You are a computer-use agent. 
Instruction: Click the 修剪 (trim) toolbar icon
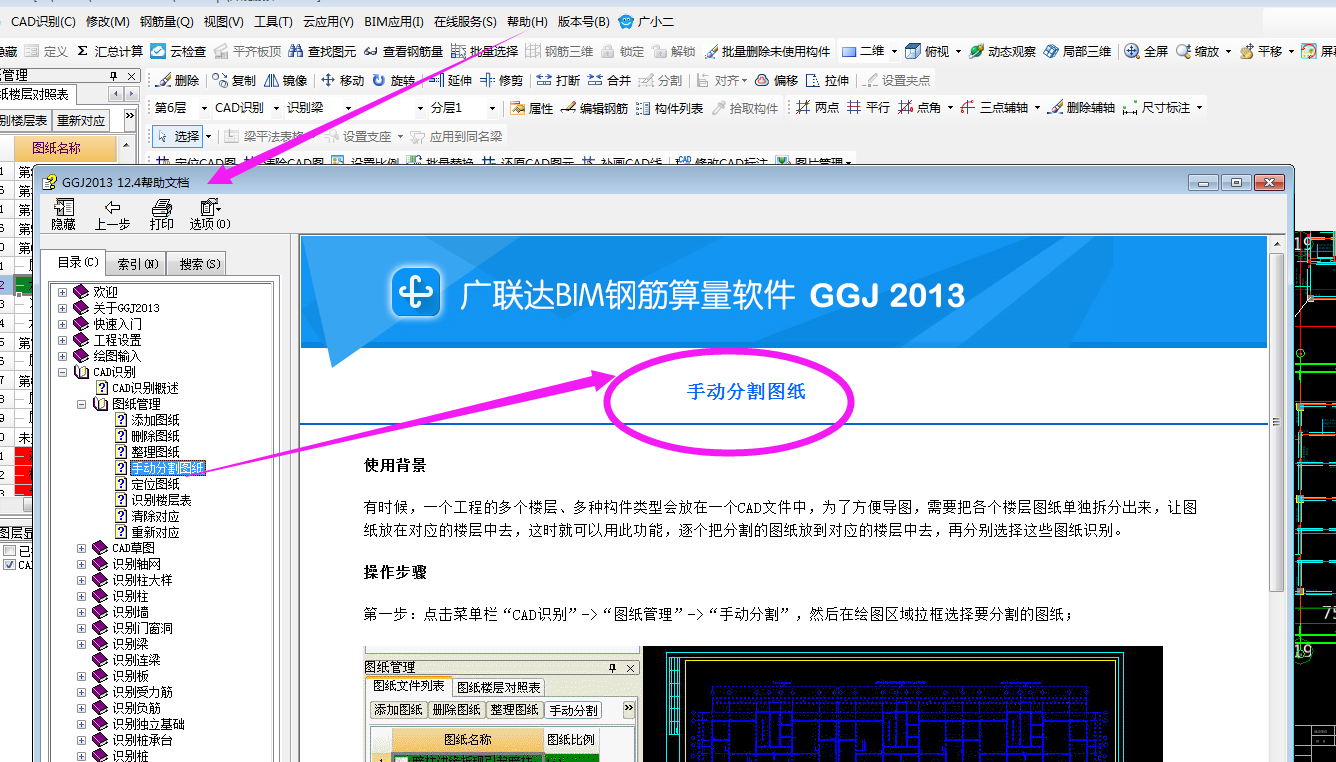click(x=487, y=80)
